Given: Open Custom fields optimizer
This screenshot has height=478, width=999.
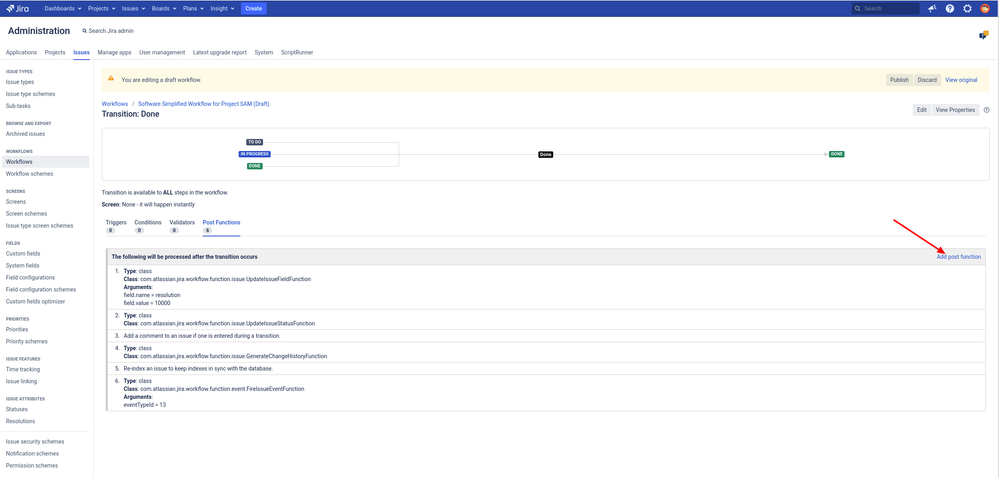Looking at the screenshot, I should (x=35, y=301).
